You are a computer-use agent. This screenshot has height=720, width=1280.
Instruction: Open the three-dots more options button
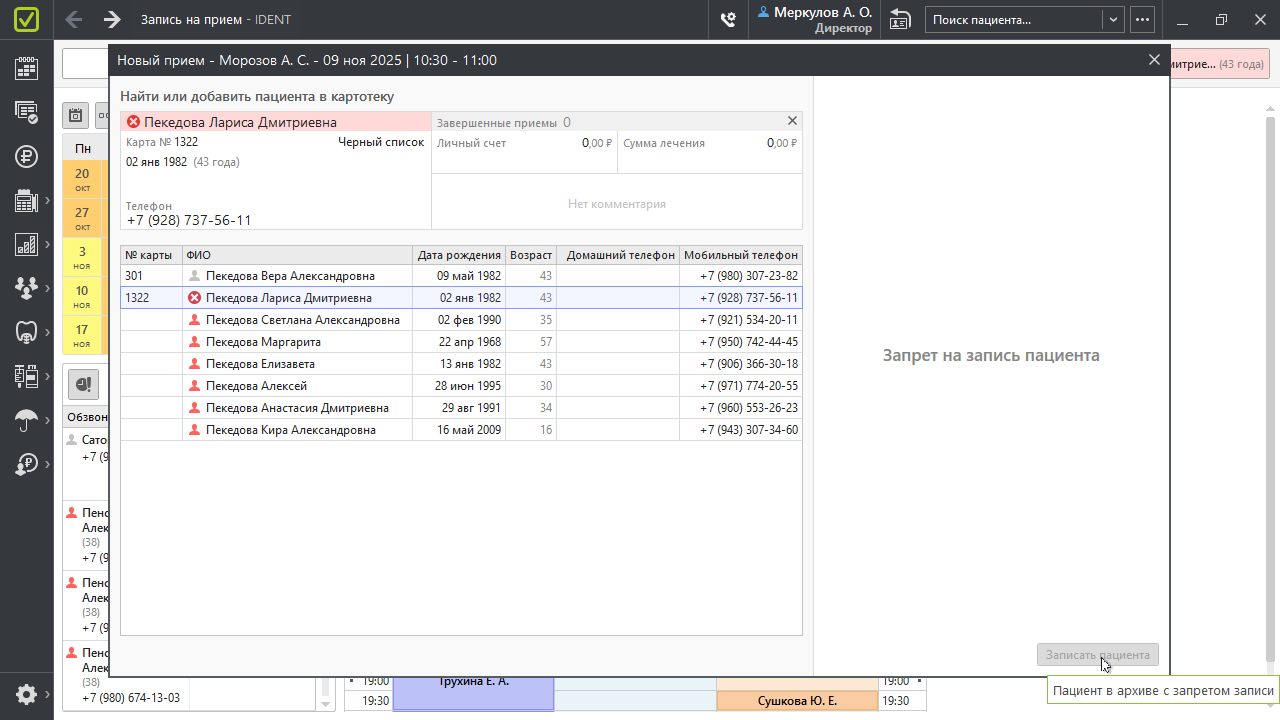(1142, 19)
